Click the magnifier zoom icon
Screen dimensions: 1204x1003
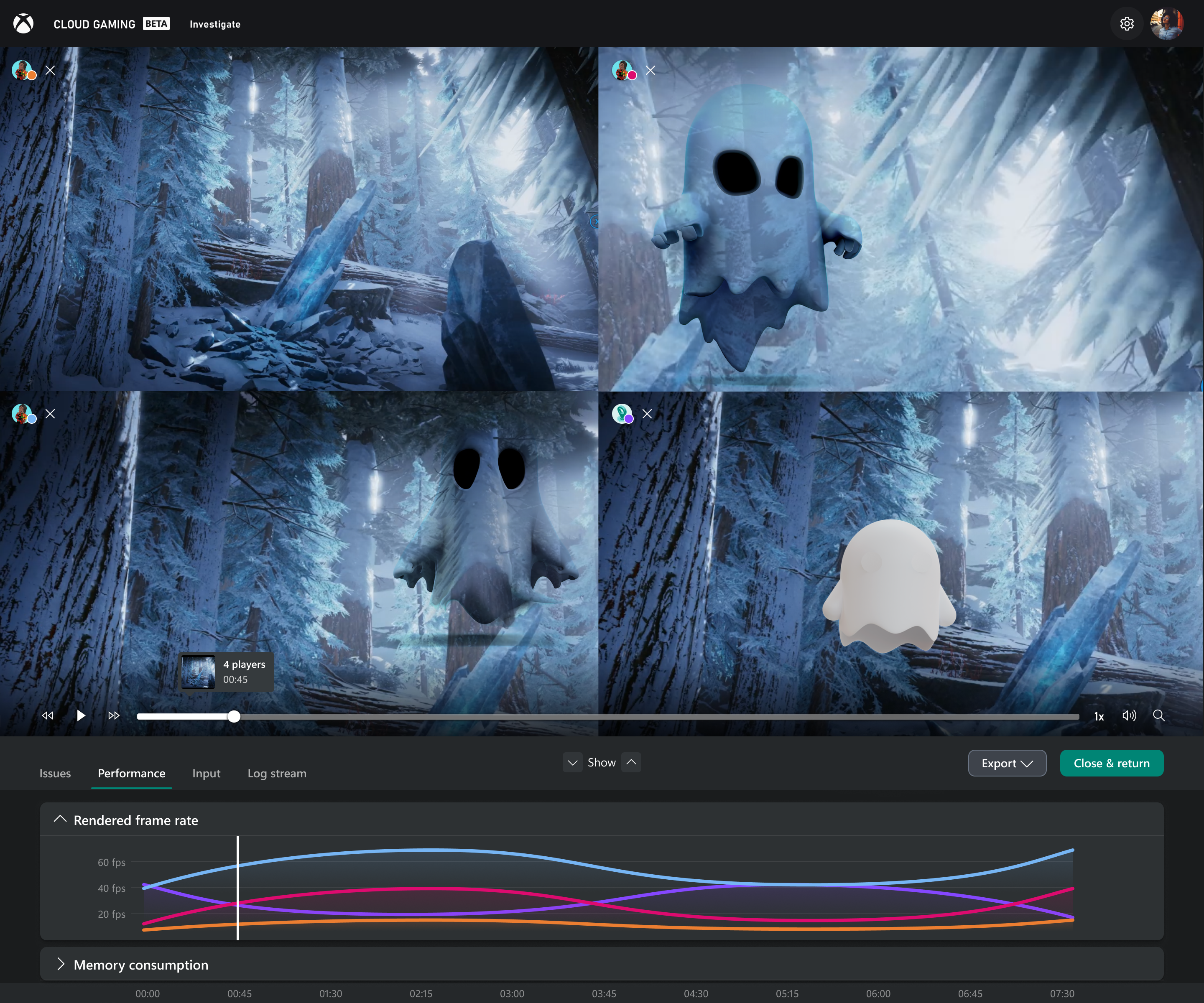point(1159,715)
